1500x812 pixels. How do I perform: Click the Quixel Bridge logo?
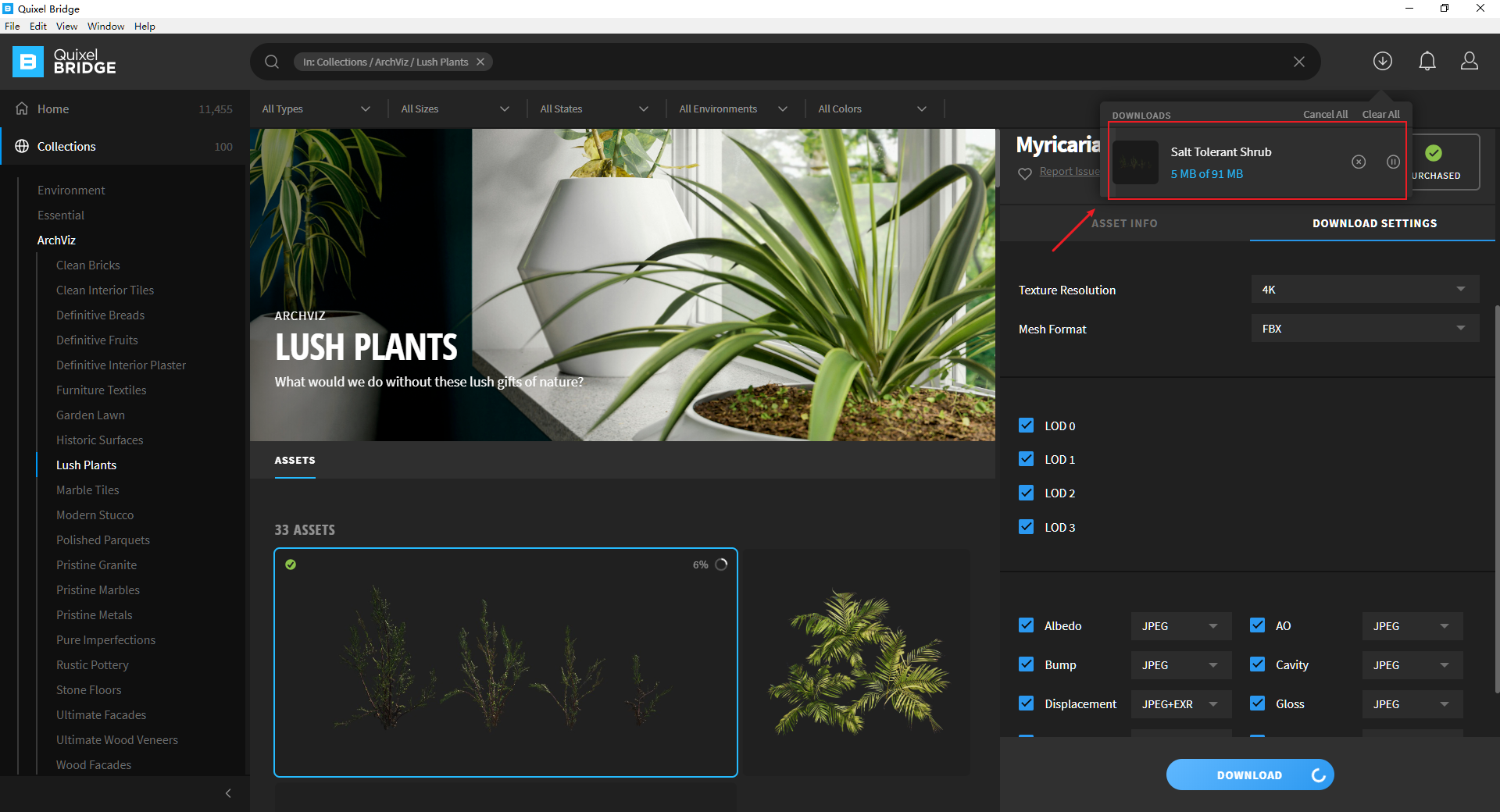(64, 62)
